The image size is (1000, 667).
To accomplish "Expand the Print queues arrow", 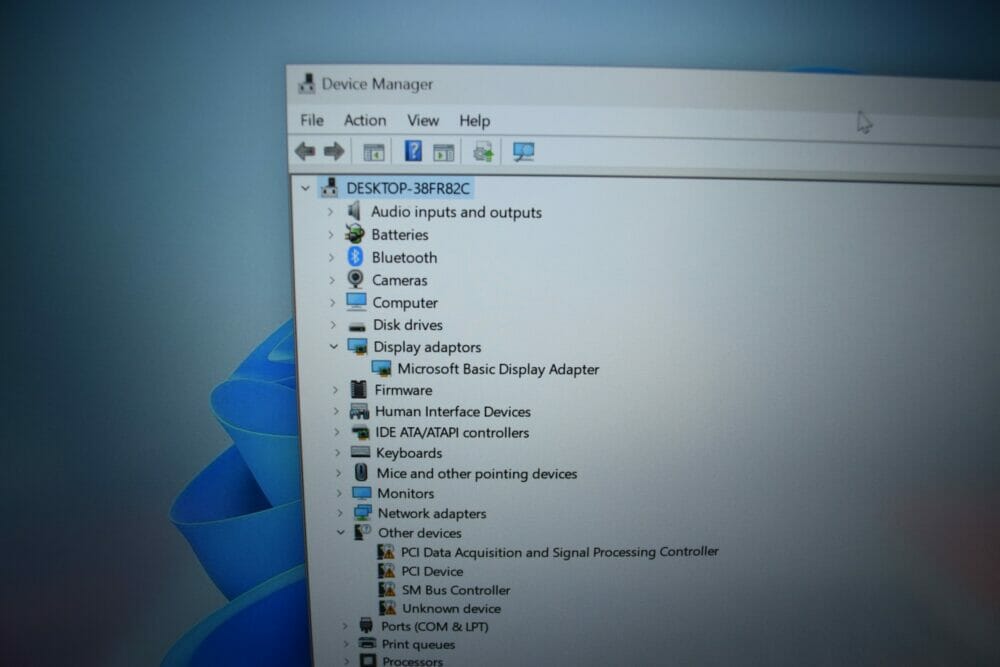I will tap(346, 643).
